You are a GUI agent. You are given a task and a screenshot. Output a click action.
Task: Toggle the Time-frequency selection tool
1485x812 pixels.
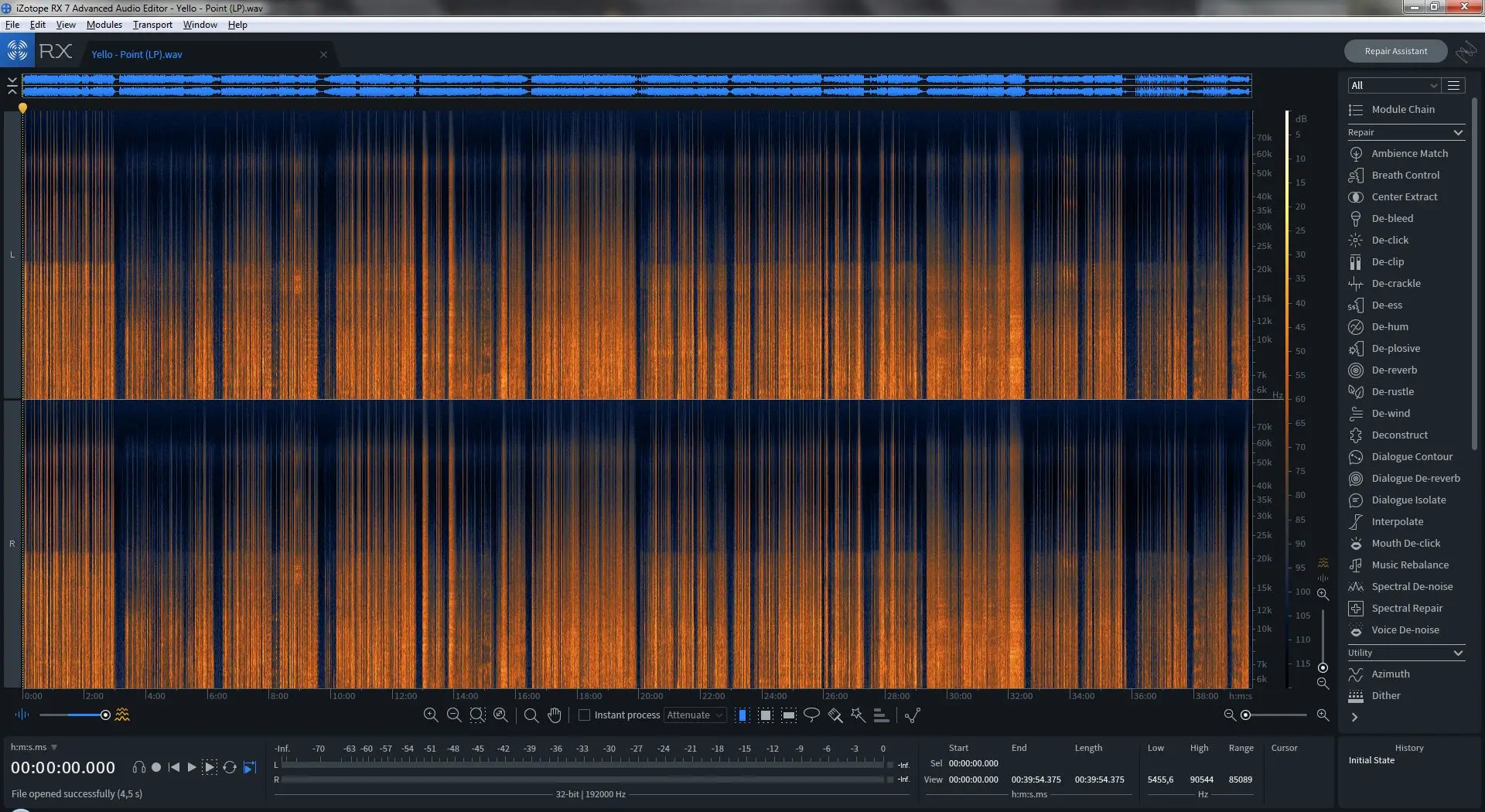(x=766, y=715)
